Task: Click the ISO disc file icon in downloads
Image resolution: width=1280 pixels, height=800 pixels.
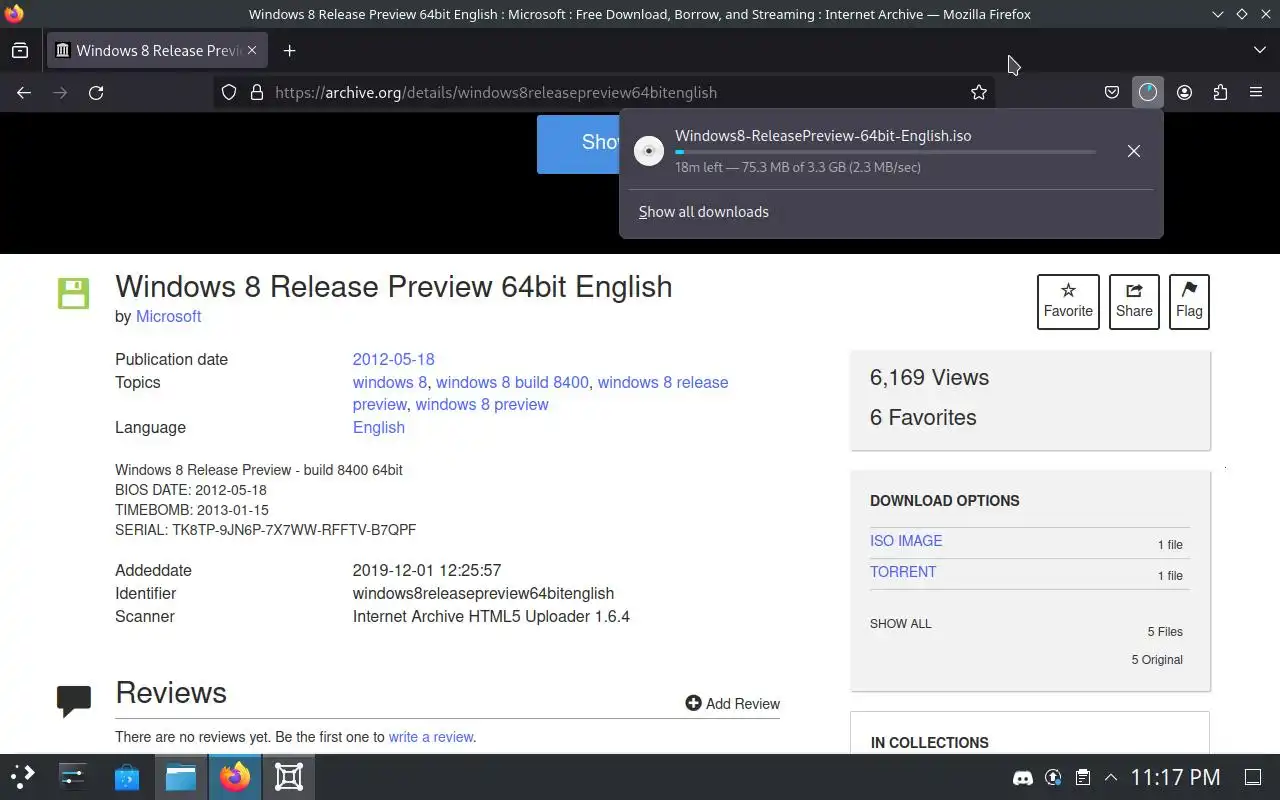Action: (649, 151)
